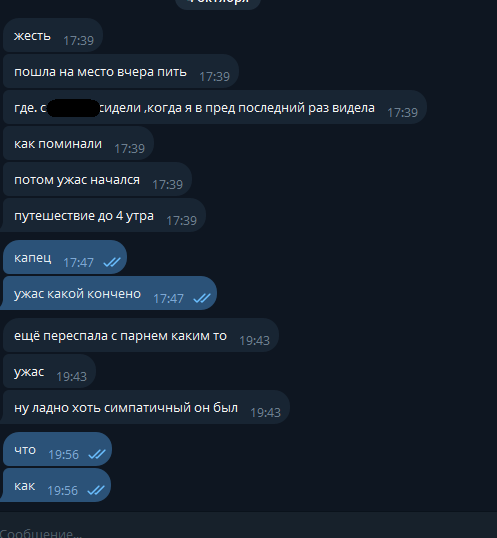Click the read checkmarks on 'капец' message
The height and width of the screenshot is (538, 497).
(112, 262)
